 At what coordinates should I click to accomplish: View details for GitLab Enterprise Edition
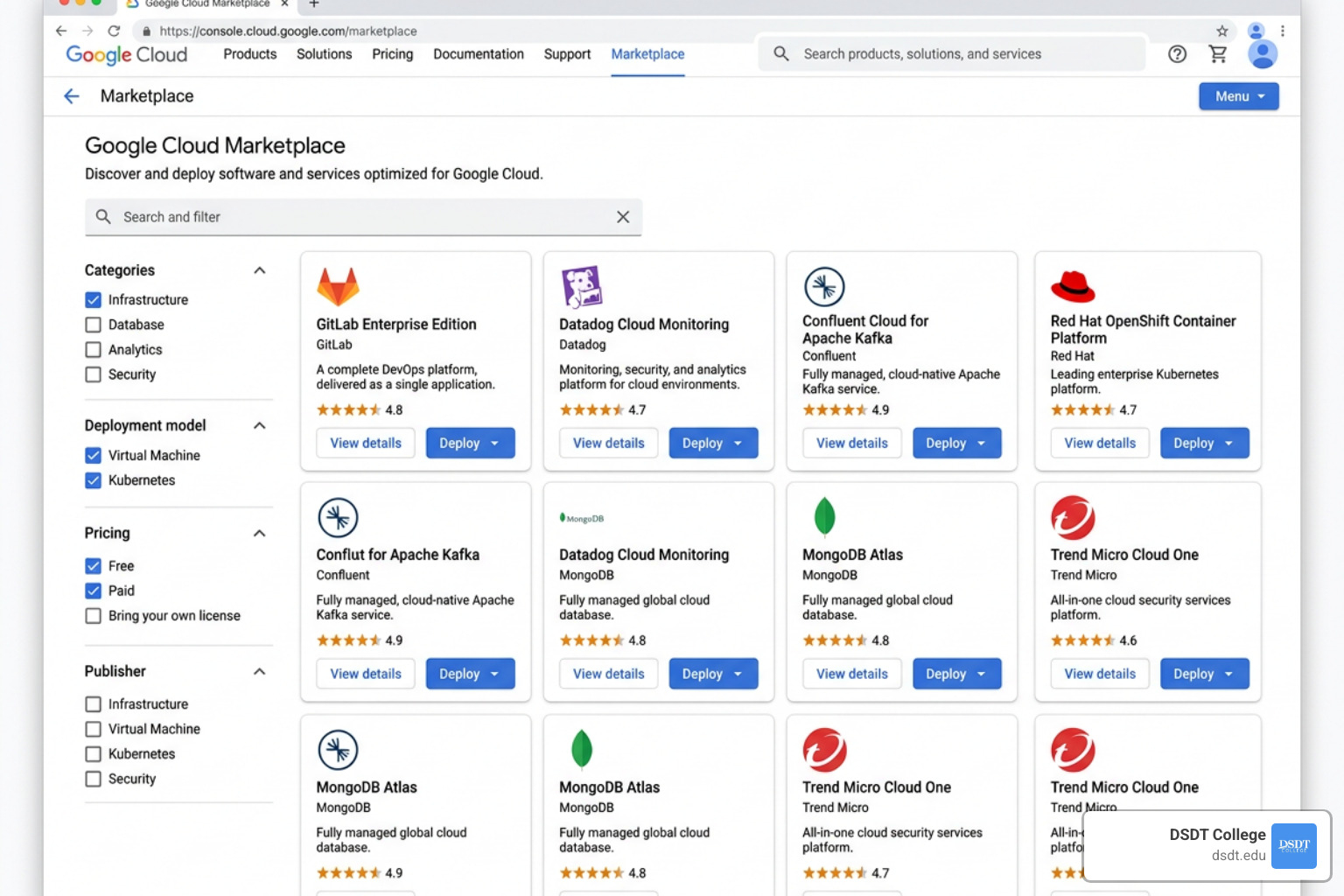click(x=366, y=443)
